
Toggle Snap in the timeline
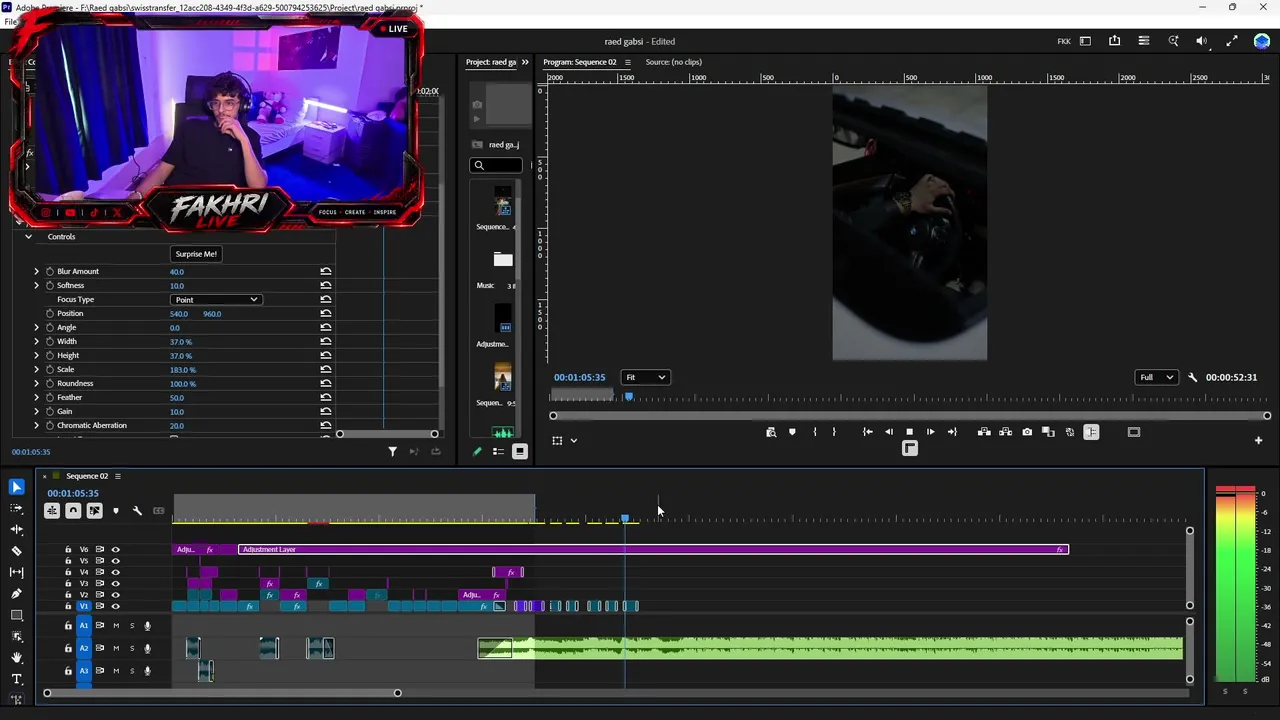(x=73, y=511)
